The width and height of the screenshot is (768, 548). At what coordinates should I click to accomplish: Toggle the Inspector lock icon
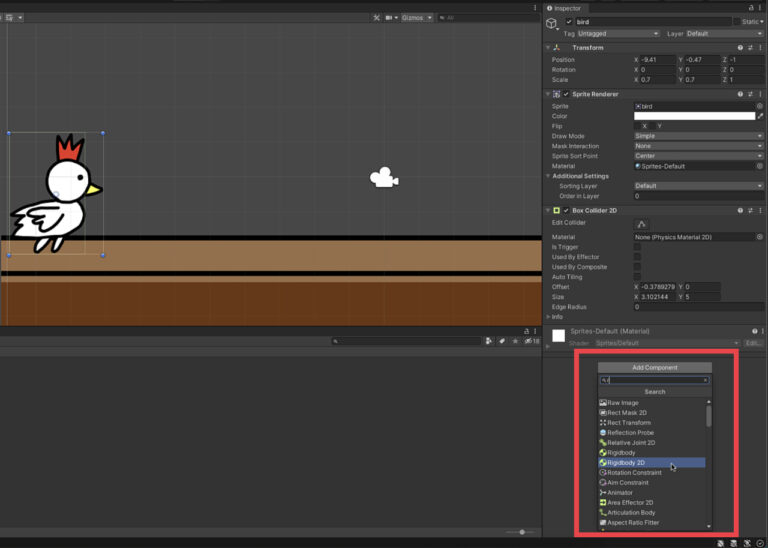click(x=751, y=8)
